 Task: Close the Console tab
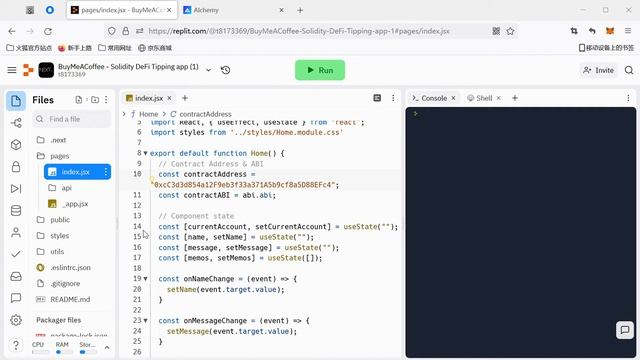(x=453, y=98)
